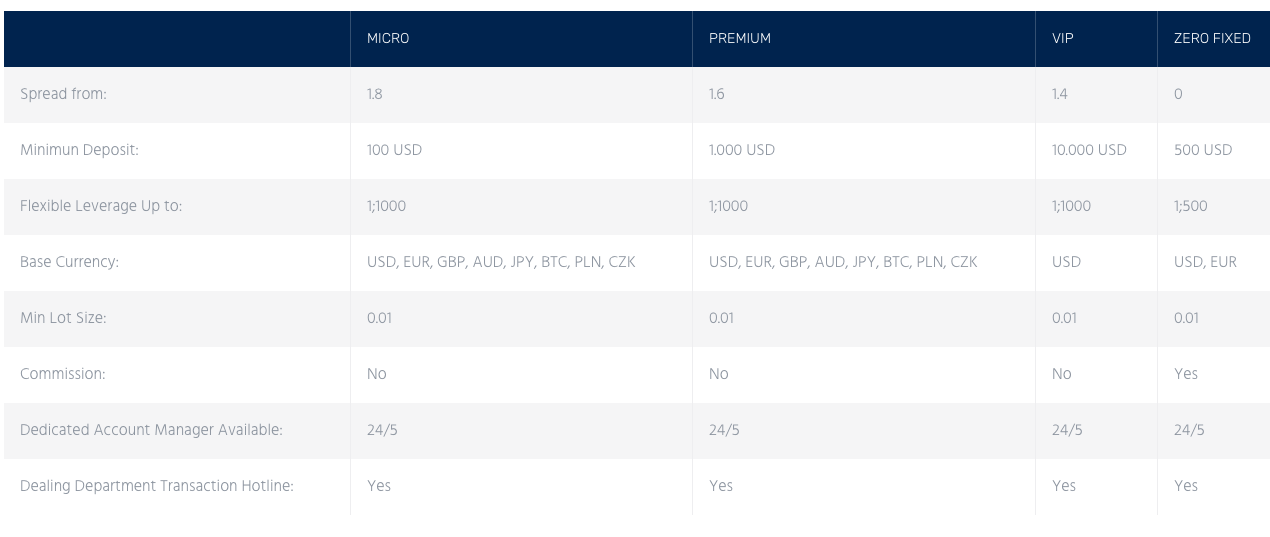This screenshot has height=537, width=1270.
Task: Select the PREMIUM column header
Action: pos(739,39)
